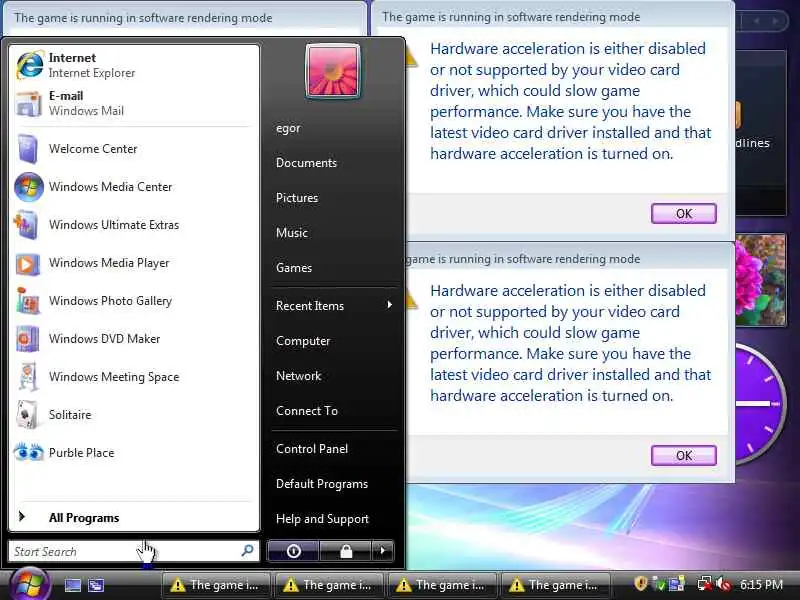The image size is (800, 600).
Task: Open Computer from Start menu
Action: click(303, 341)
